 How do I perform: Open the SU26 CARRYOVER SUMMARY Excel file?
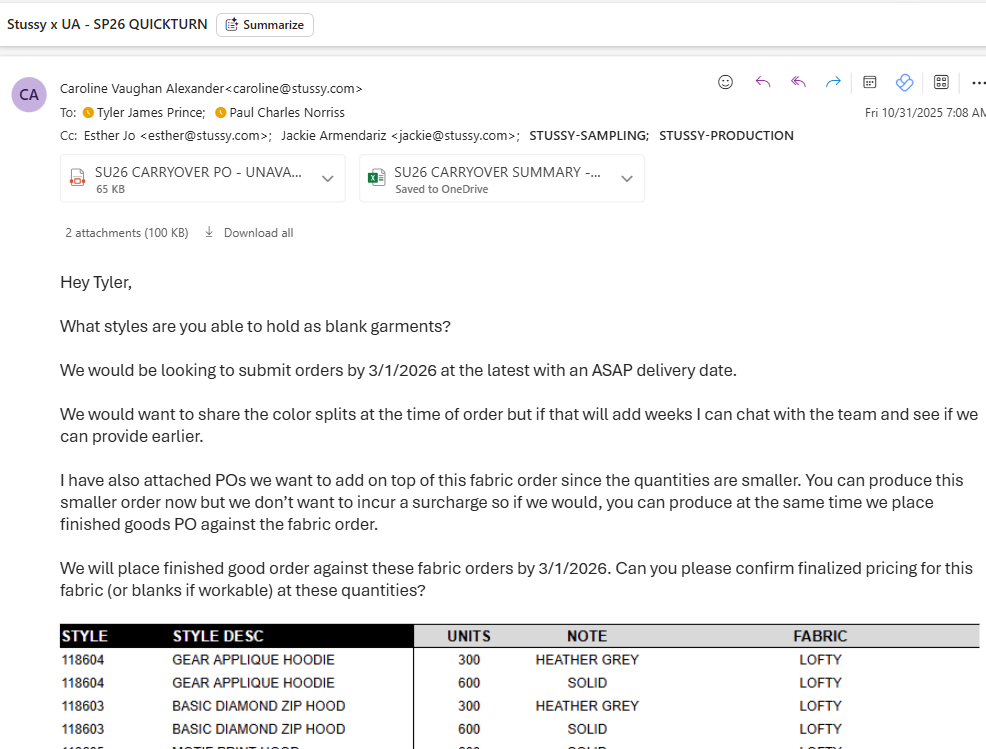click(485, 179)
